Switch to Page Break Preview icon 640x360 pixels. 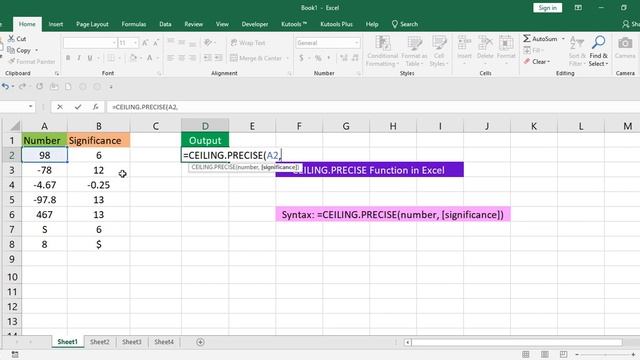click(564, 354)
